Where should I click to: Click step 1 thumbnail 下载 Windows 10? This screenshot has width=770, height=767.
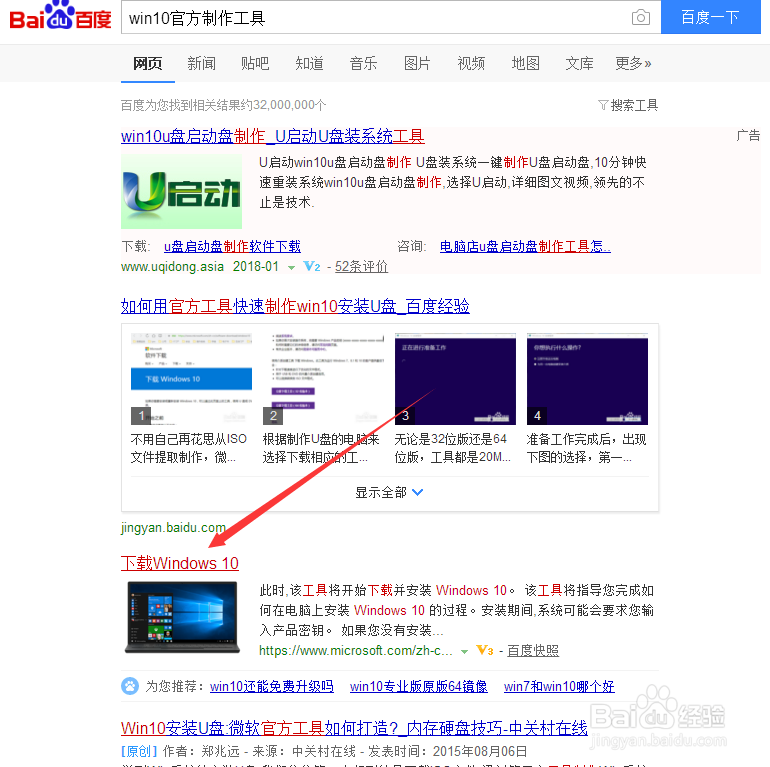[x=192, y=379]
